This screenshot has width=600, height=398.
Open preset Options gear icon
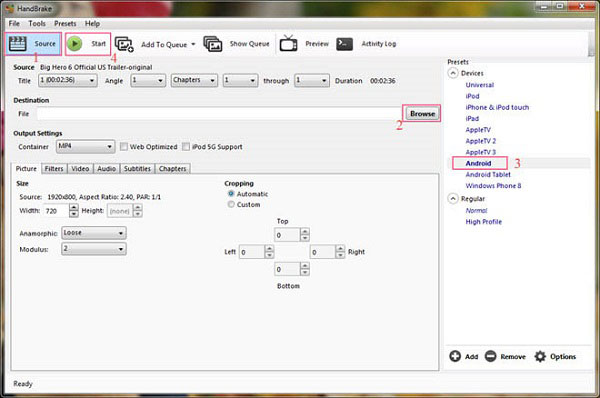point(540,356)
